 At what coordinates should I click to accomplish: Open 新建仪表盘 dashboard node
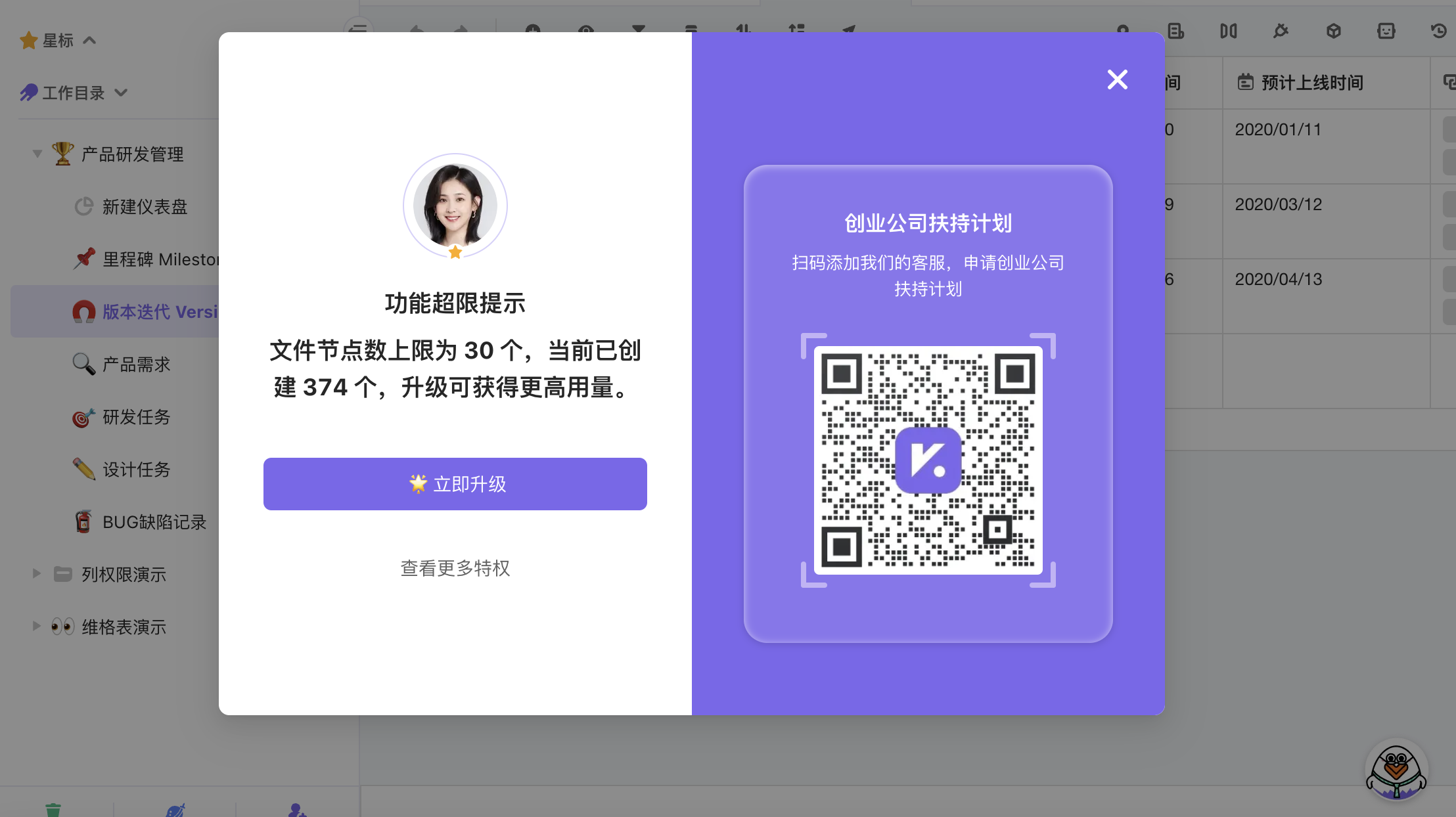click(145, 207)
